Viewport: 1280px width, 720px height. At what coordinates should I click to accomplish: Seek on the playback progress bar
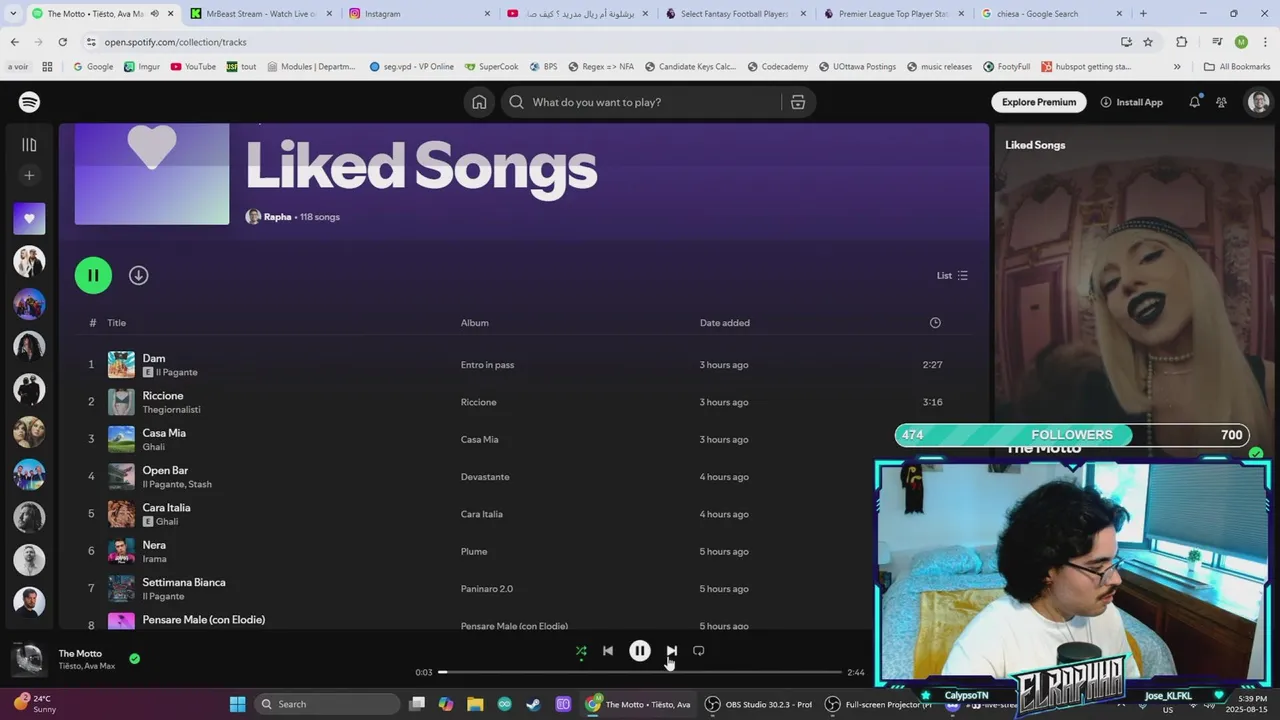[x=640, y=672]
